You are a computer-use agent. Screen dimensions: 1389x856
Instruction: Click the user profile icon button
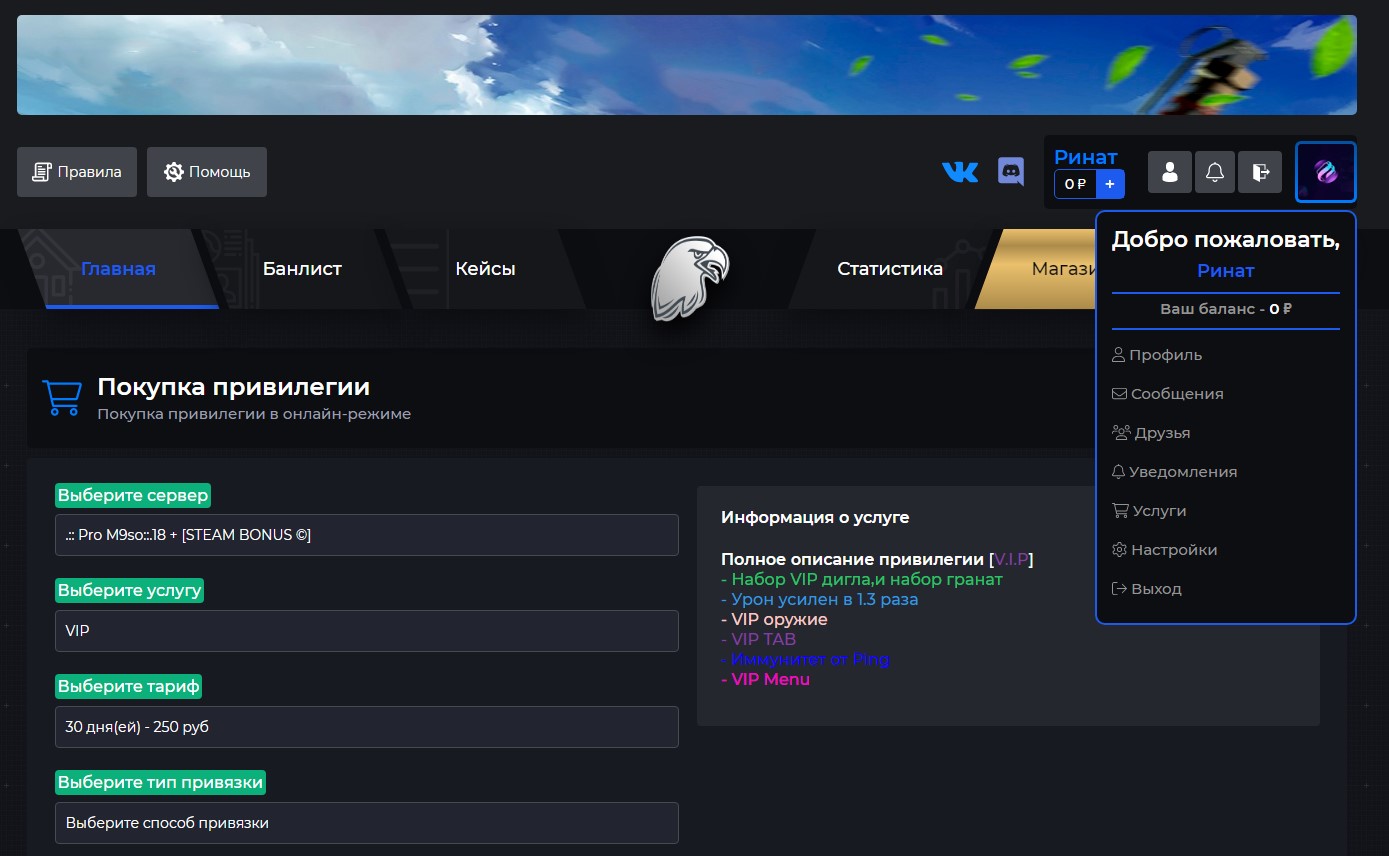[1169, 172]
